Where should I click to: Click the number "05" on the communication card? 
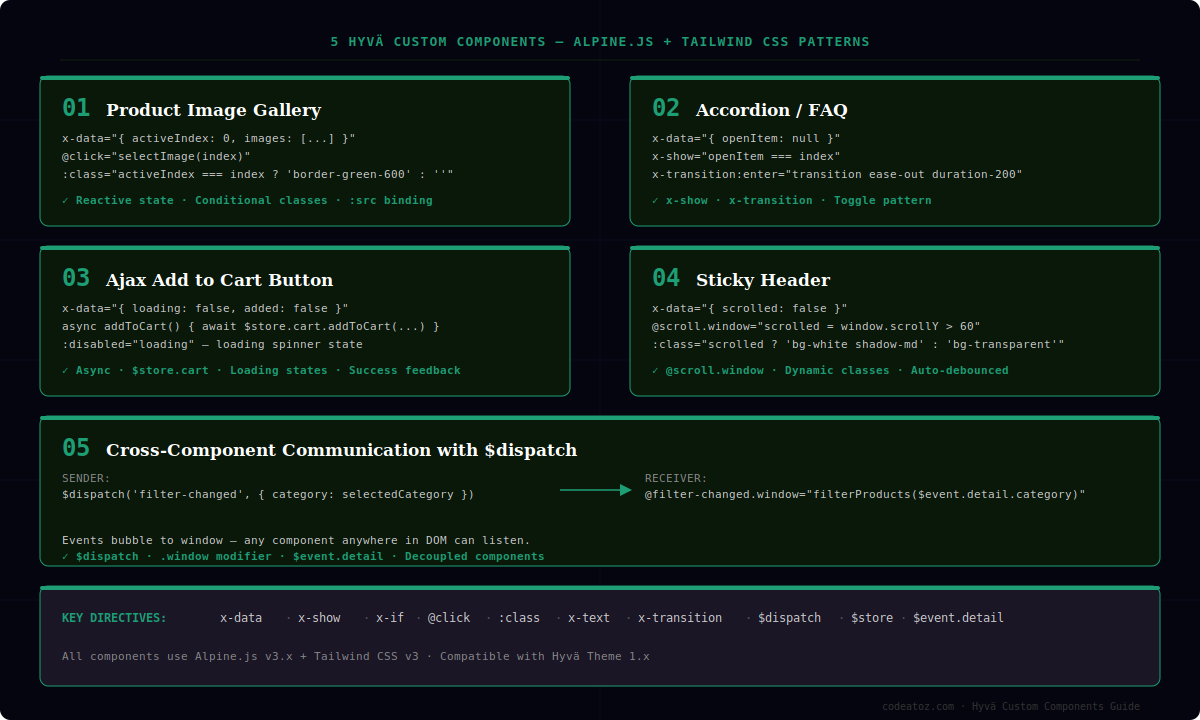pyautogui.click(x=76, y=448)
